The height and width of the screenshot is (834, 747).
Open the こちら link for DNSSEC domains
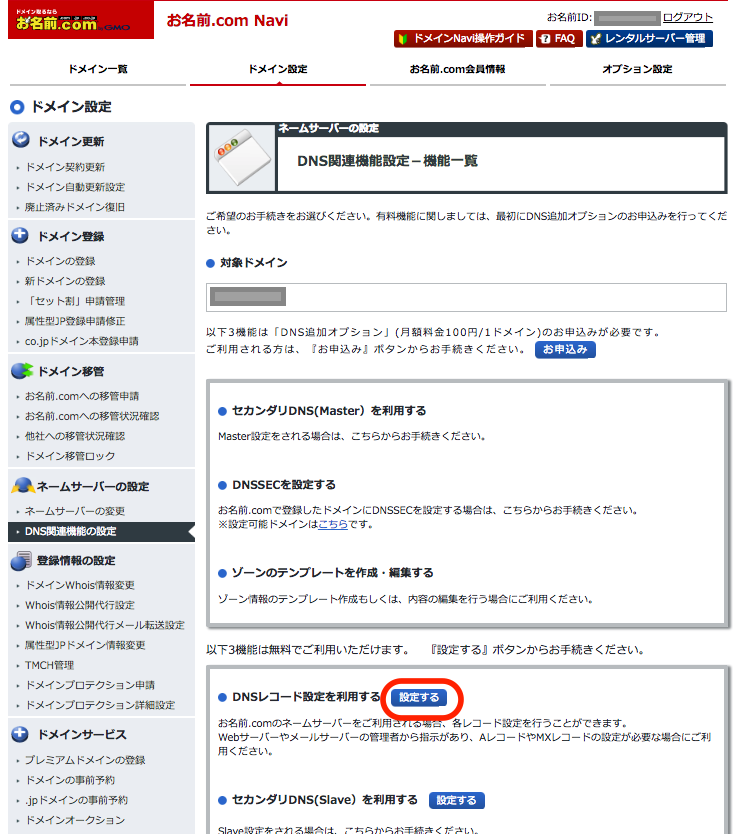point(333,524)
